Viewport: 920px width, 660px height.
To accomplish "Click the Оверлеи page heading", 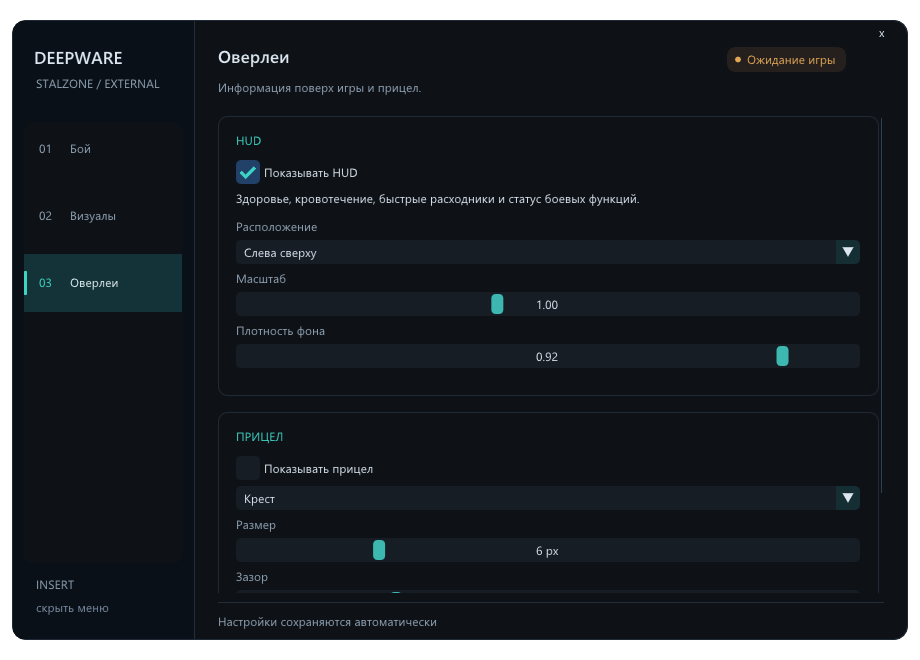I will pos(253,57).
